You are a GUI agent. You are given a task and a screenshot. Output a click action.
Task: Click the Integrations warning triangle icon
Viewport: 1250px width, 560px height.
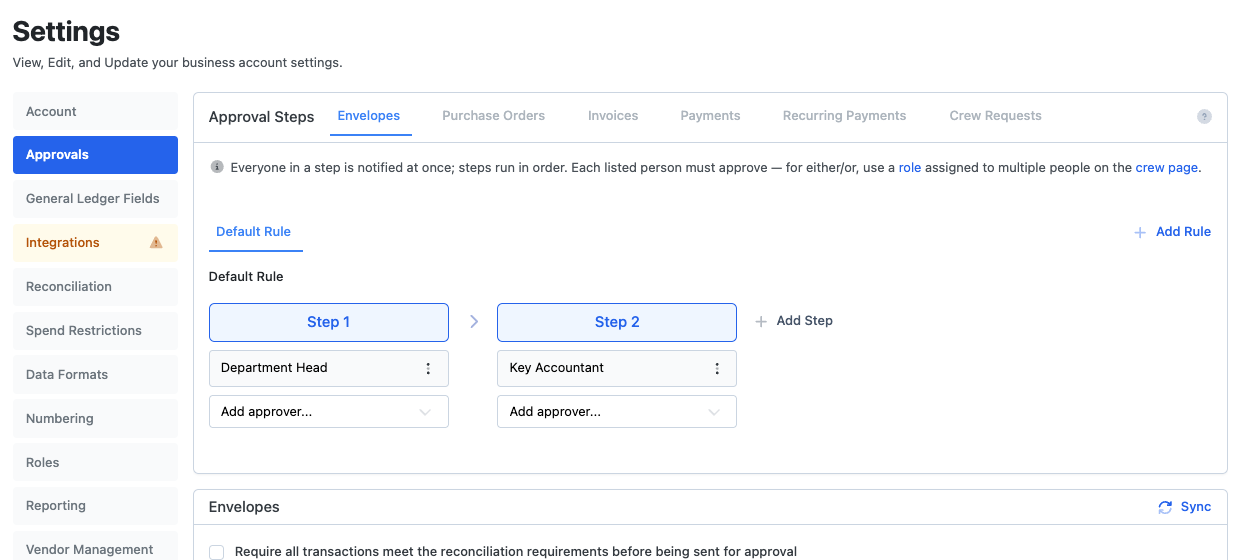[156, 242]
